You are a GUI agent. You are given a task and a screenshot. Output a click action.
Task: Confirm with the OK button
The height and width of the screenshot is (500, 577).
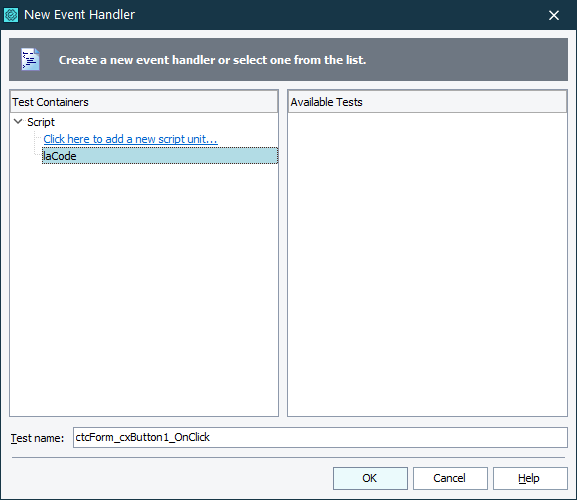pyautogui.click(x=370, y=478)
